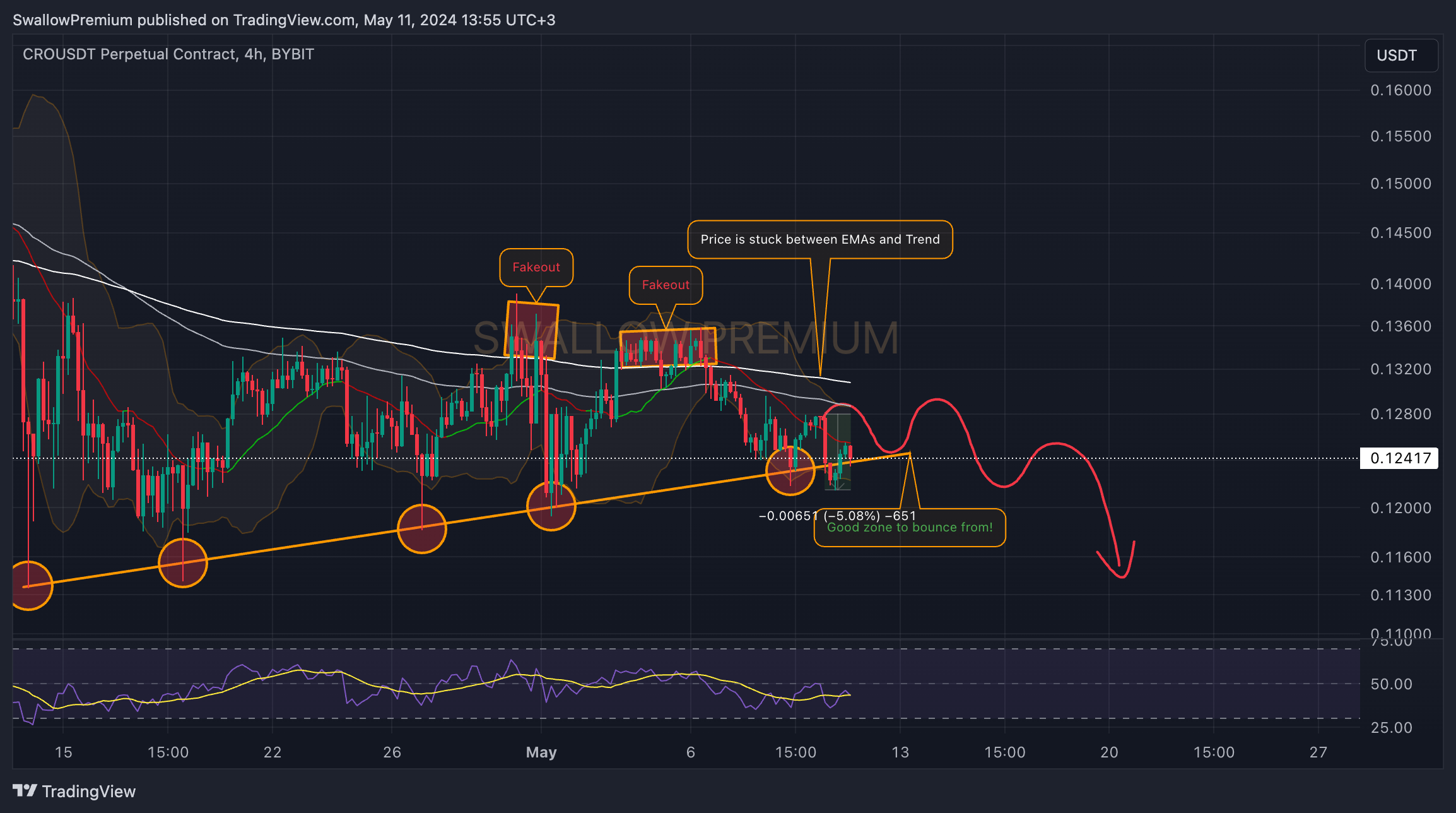Click the 0.14500 price axis label
The image size is (1456, 813).
(x=1400, y=233)
